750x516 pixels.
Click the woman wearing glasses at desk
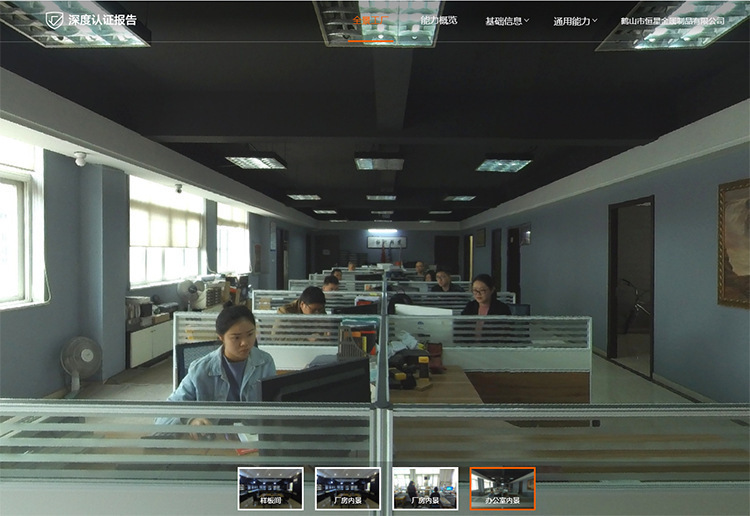coord(484,296)
